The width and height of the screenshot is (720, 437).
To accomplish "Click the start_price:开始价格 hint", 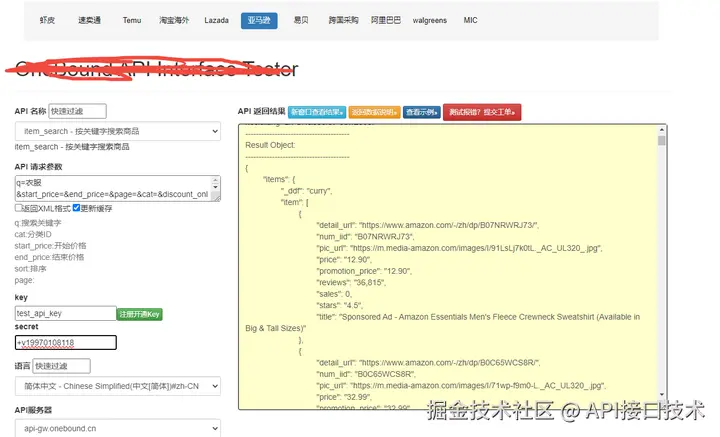I will (x=50, y=246).
